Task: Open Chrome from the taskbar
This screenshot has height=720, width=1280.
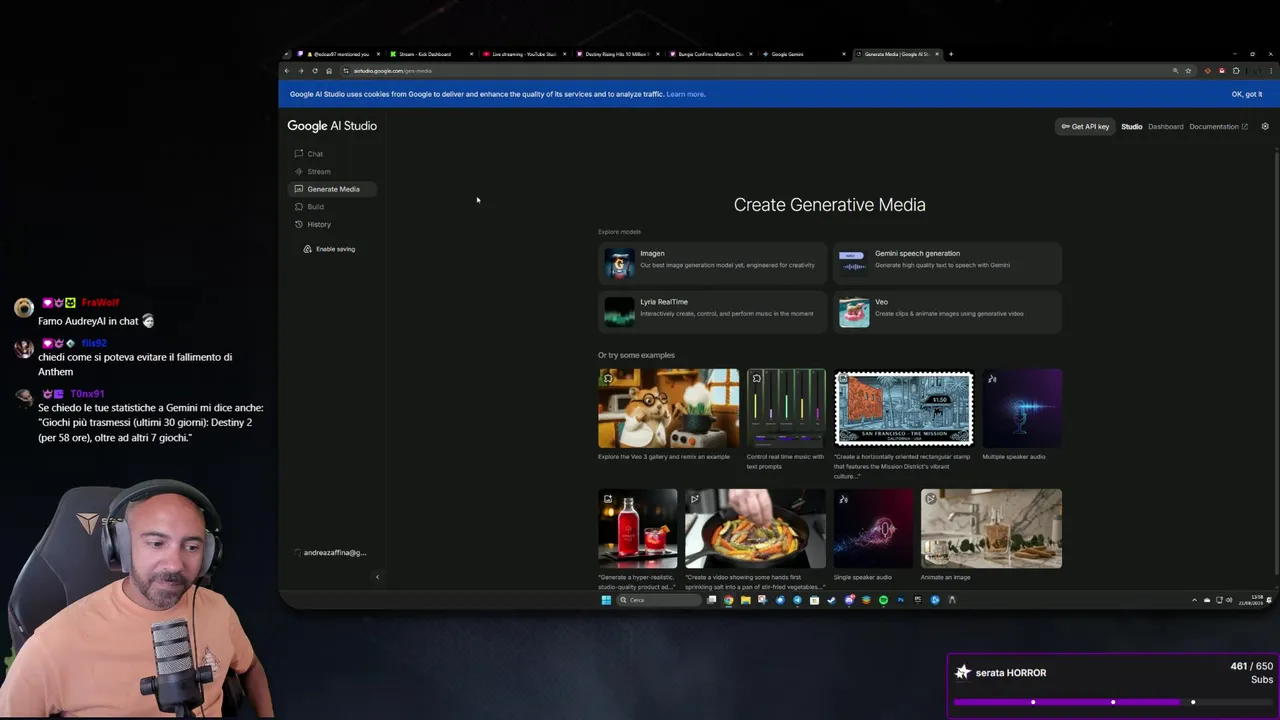Action: coord(728,600)
